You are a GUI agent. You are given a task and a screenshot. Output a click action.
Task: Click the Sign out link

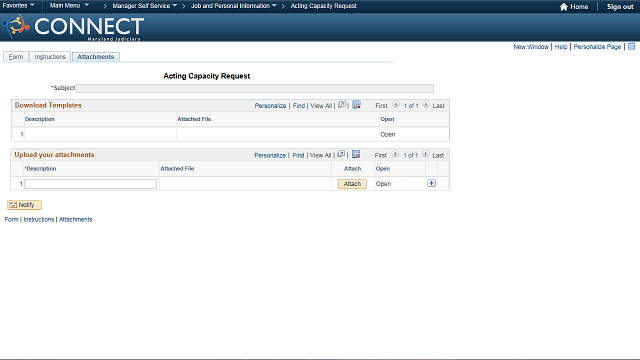(620, 7)
